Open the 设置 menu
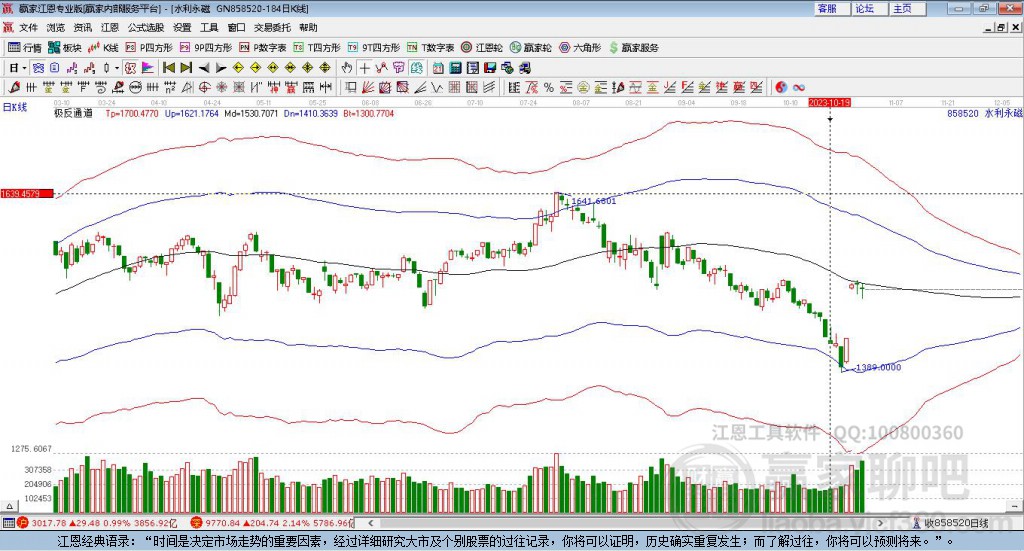 point(182,27)
